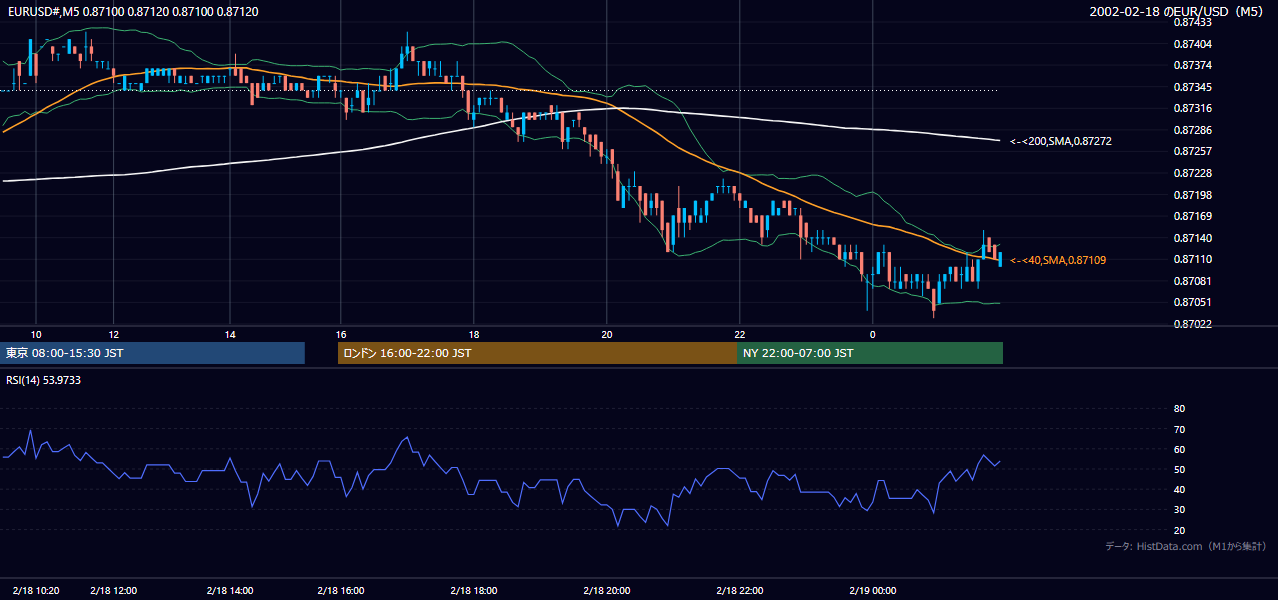
Task: Click price level 0.87257 on the axis
Action: [x=1192, y=151]
